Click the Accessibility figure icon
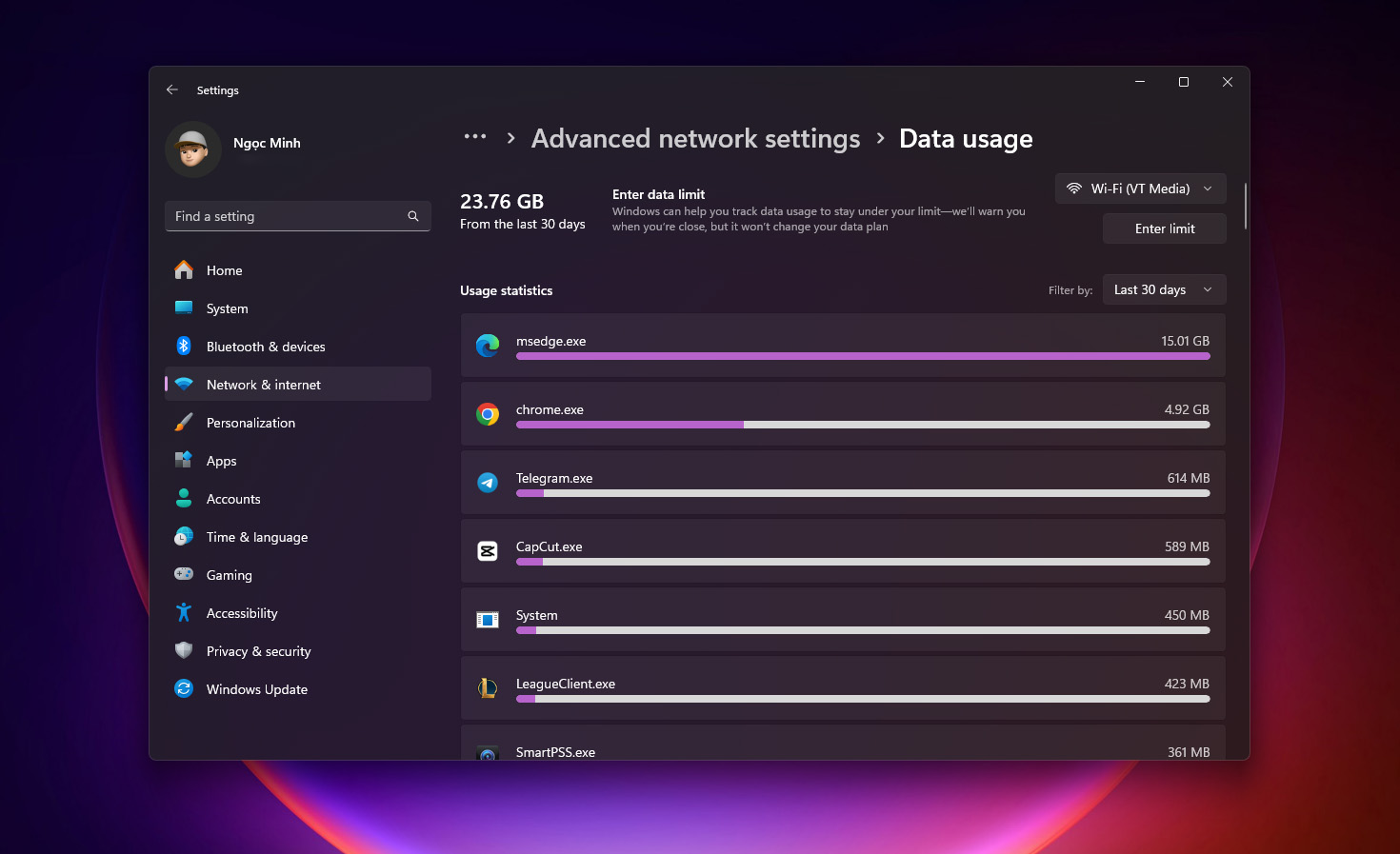 pos(184,612)
